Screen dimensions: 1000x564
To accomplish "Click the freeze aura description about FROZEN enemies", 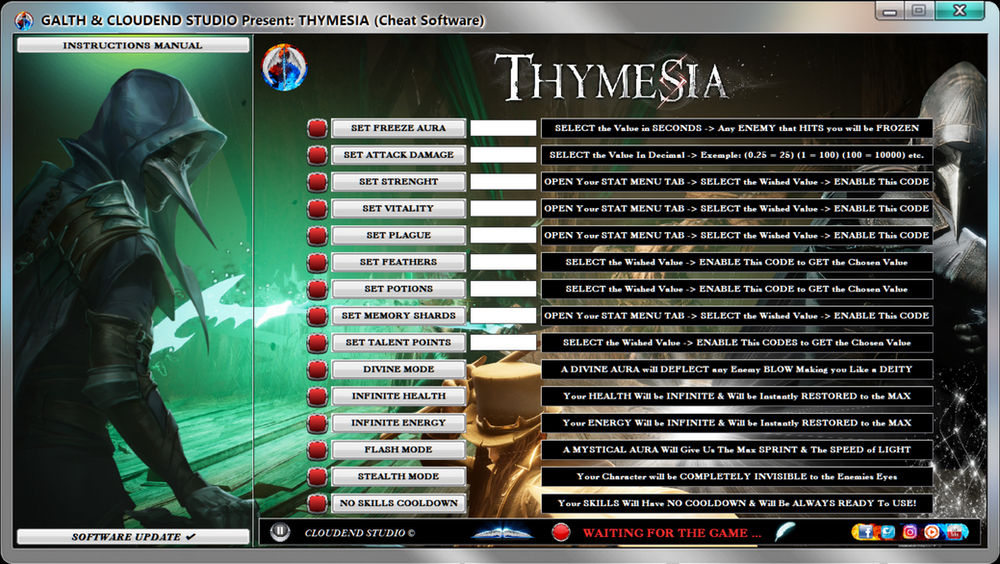I will pyautogui.click(x=737, y=128).
